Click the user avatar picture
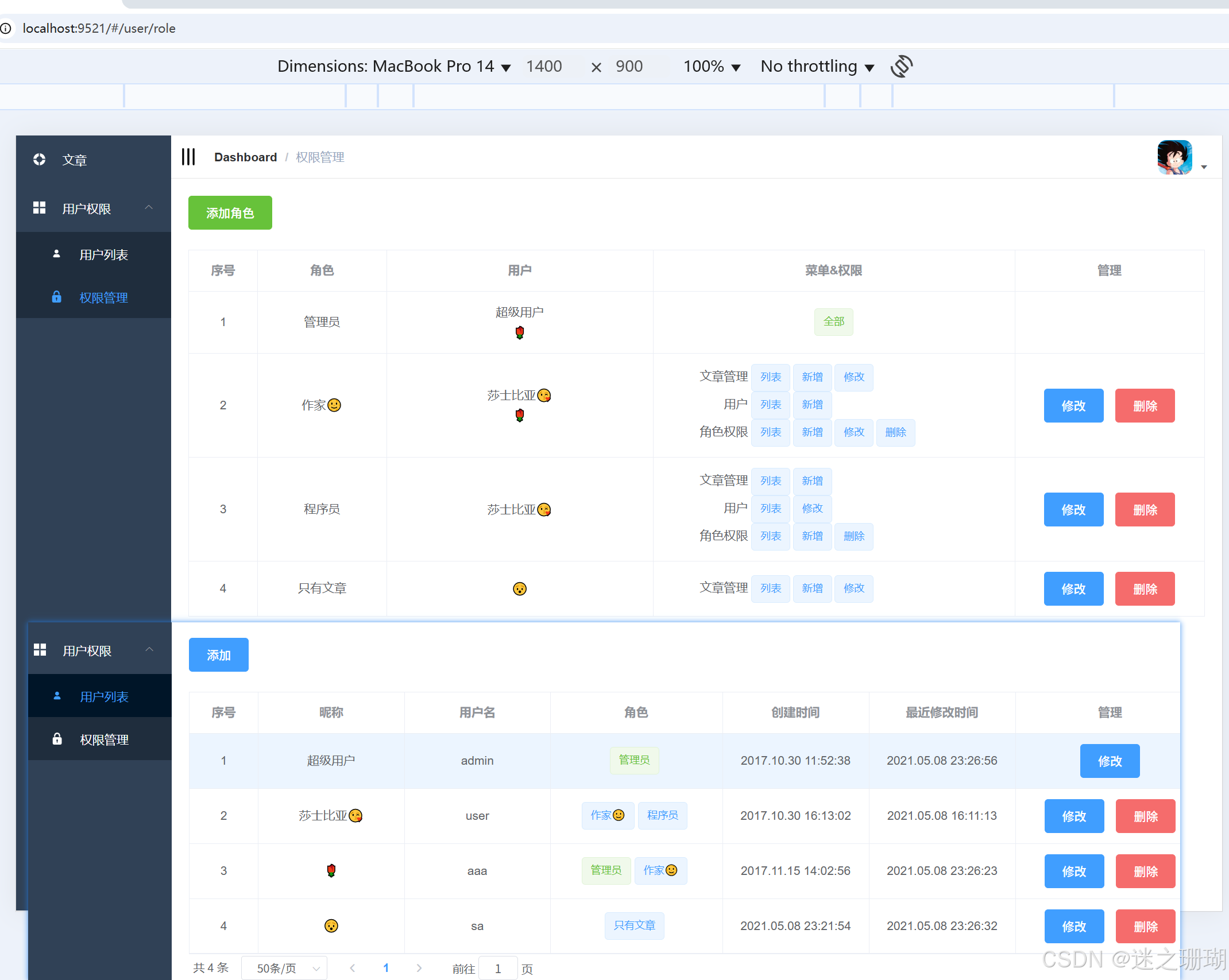The height and width of the screenshot is (980, 1229). (x=1174, y=157)
